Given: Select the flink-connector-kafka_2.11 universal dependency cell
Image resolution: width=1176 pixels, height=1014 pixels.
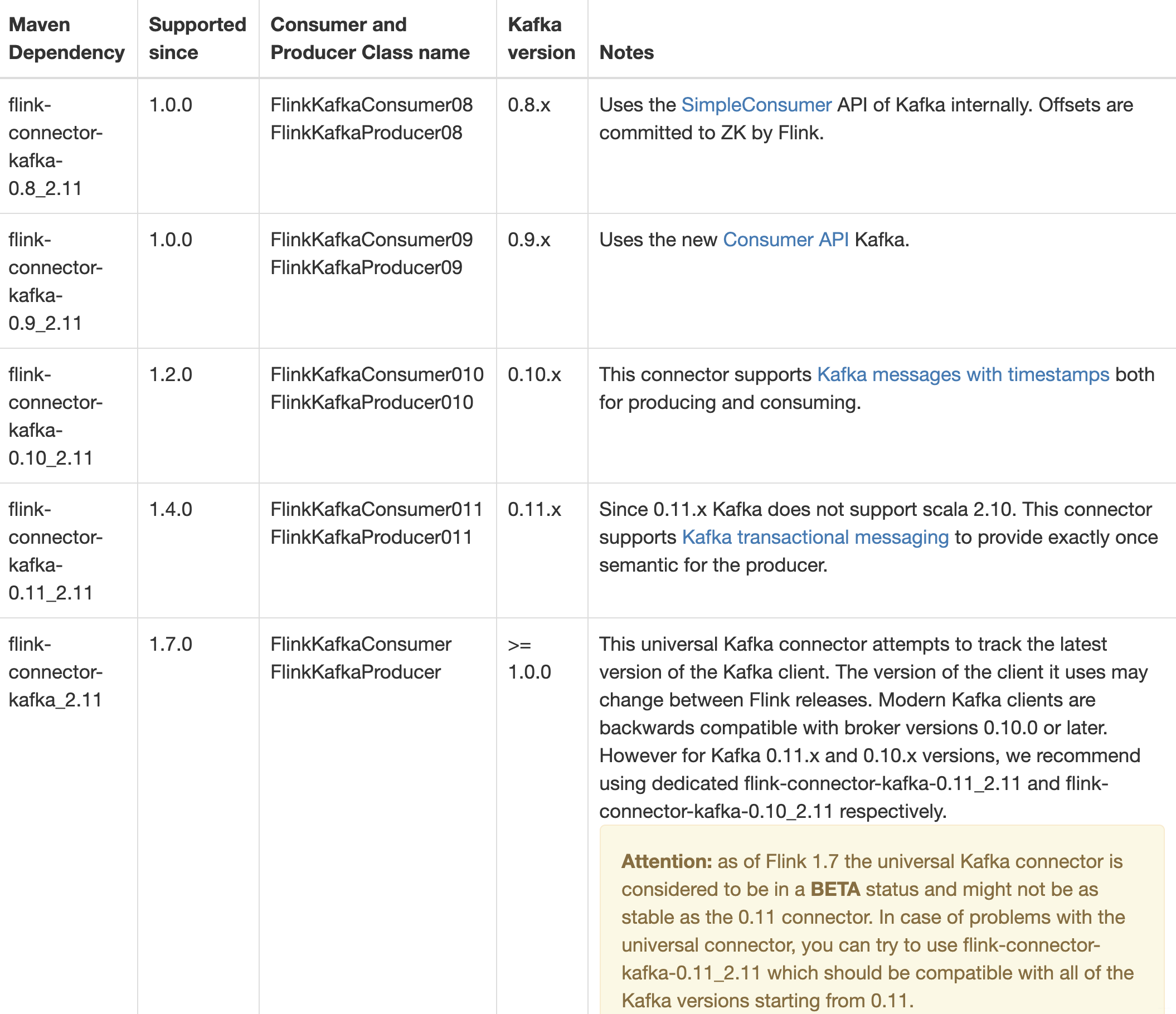Looking at the screenshot, I should click(55, 672).
